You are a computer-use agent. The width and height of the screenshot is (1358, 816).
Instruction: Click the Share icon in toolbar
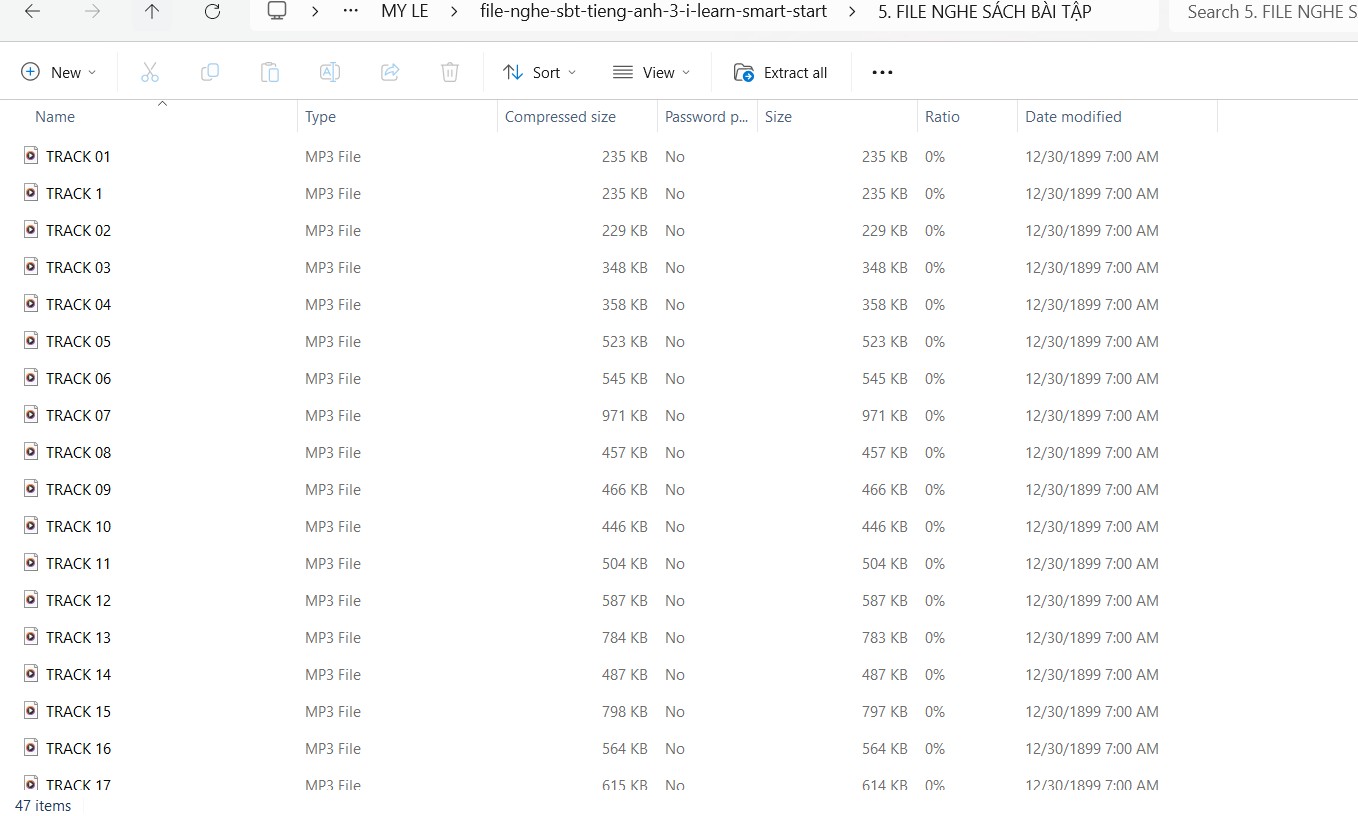pos(390,72)
